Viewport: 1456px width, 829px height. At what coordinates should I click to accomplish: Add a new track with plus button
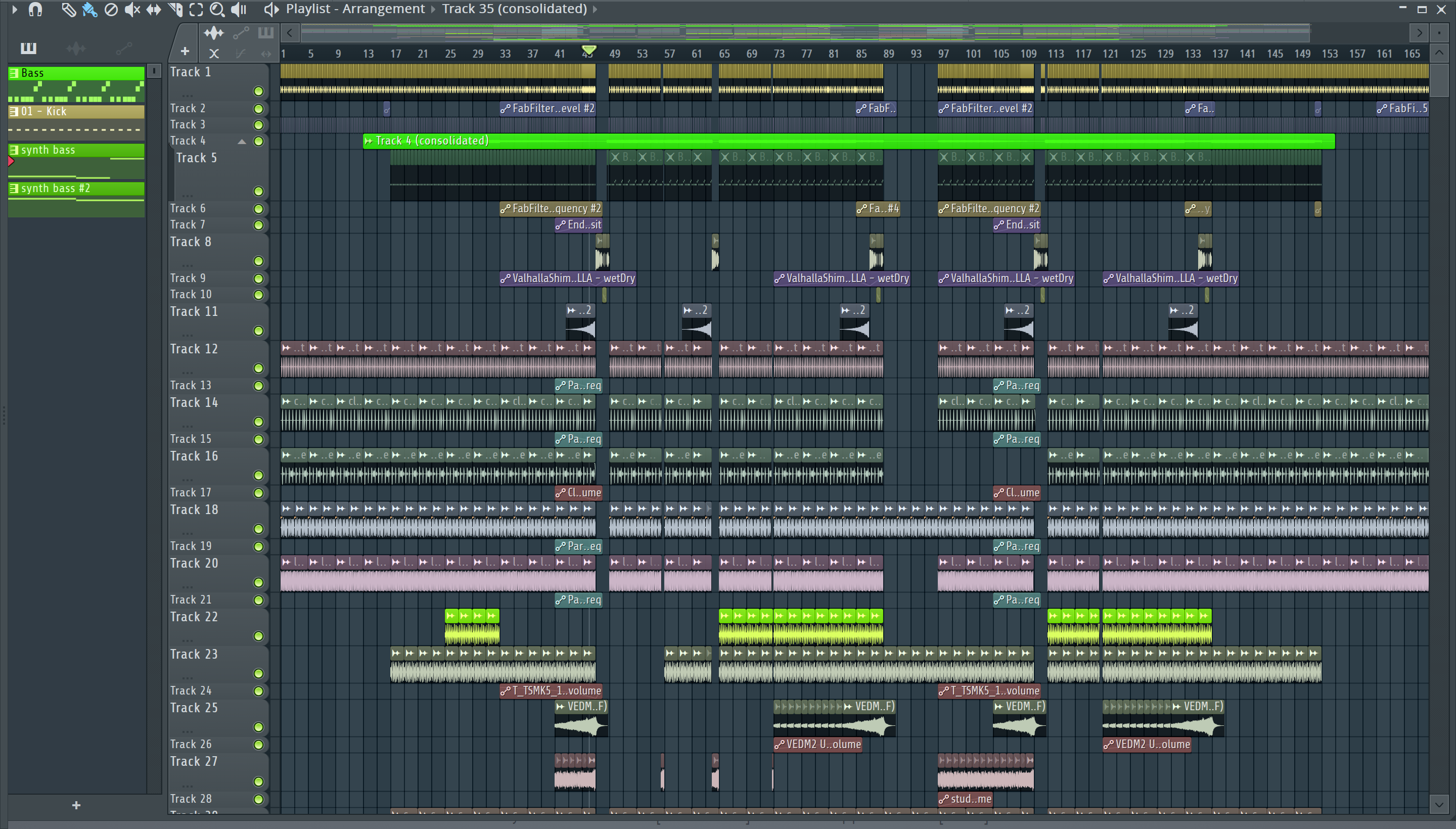[185, 51]
